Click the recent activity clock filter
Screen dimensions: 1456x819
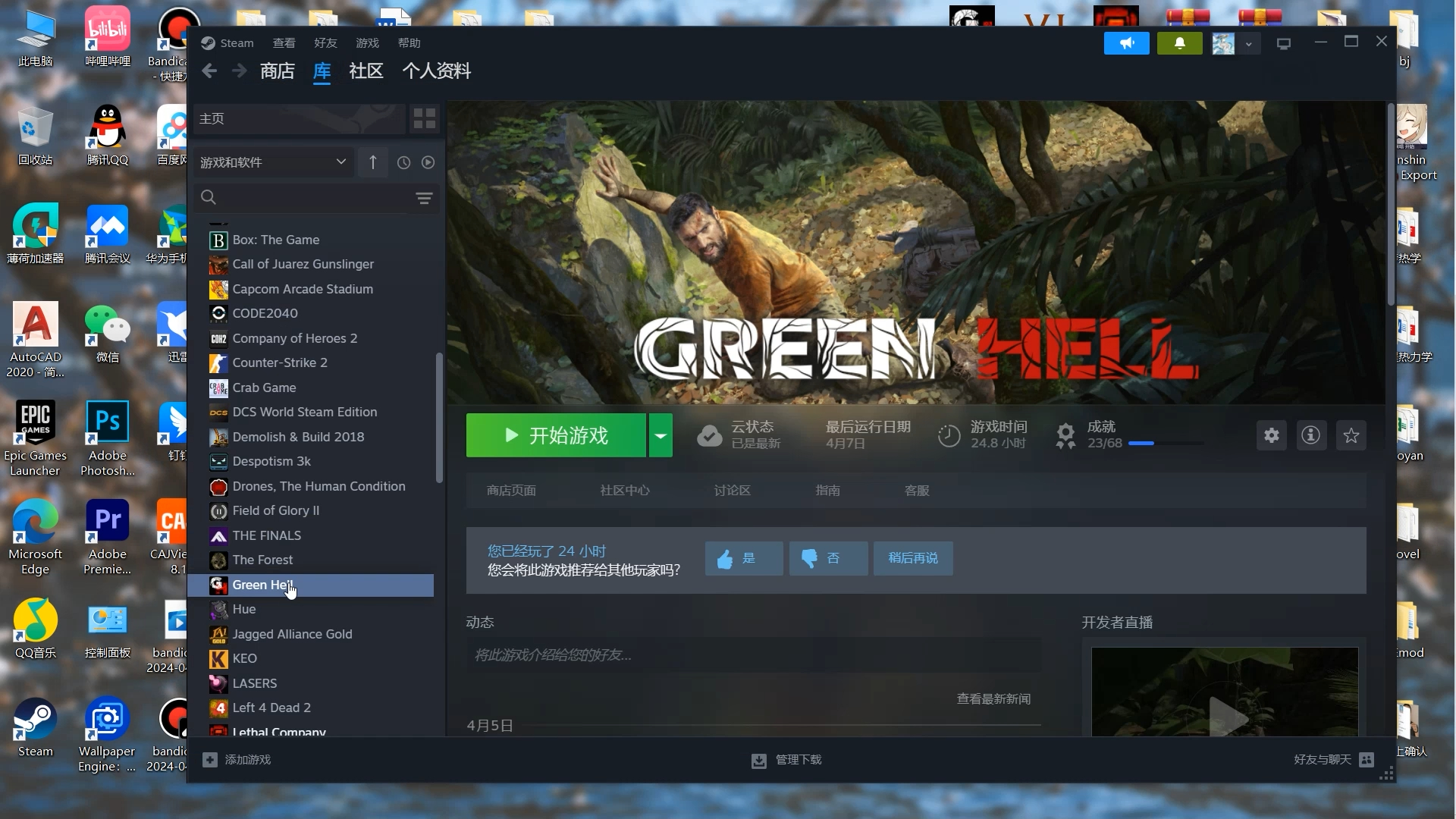point(403,162)
